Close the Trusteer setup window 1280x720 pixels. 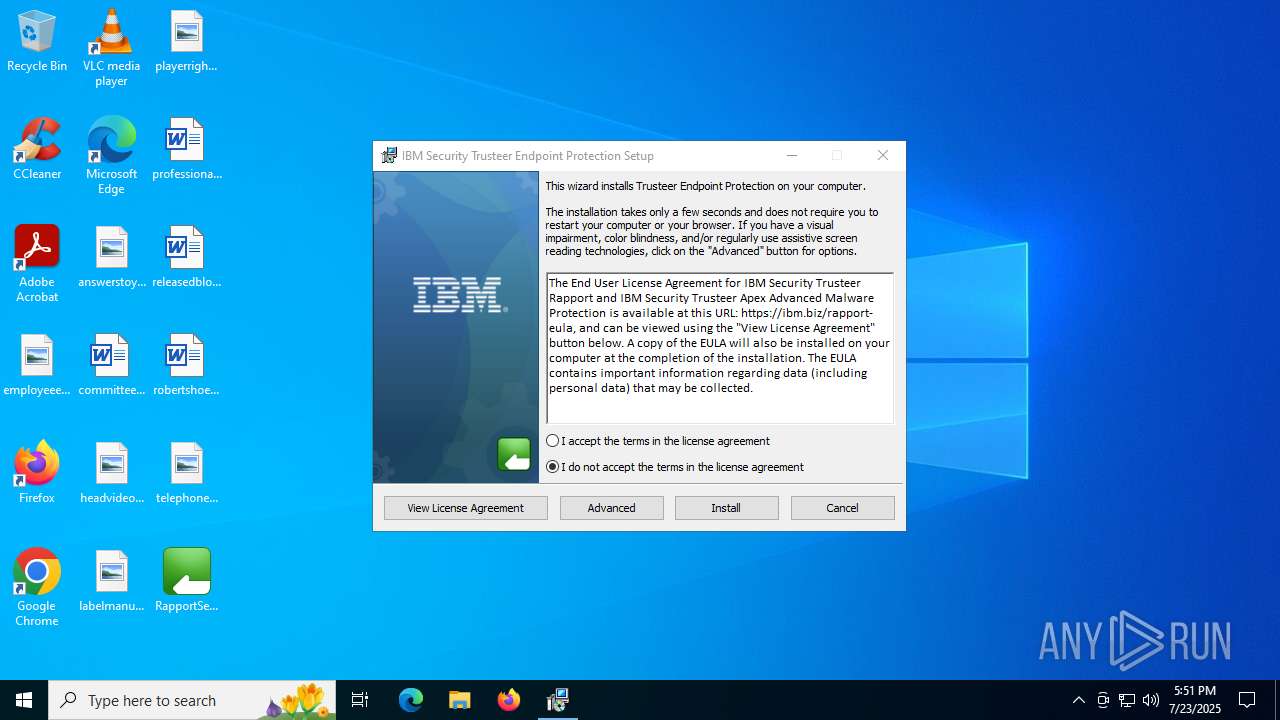(883, 156)
